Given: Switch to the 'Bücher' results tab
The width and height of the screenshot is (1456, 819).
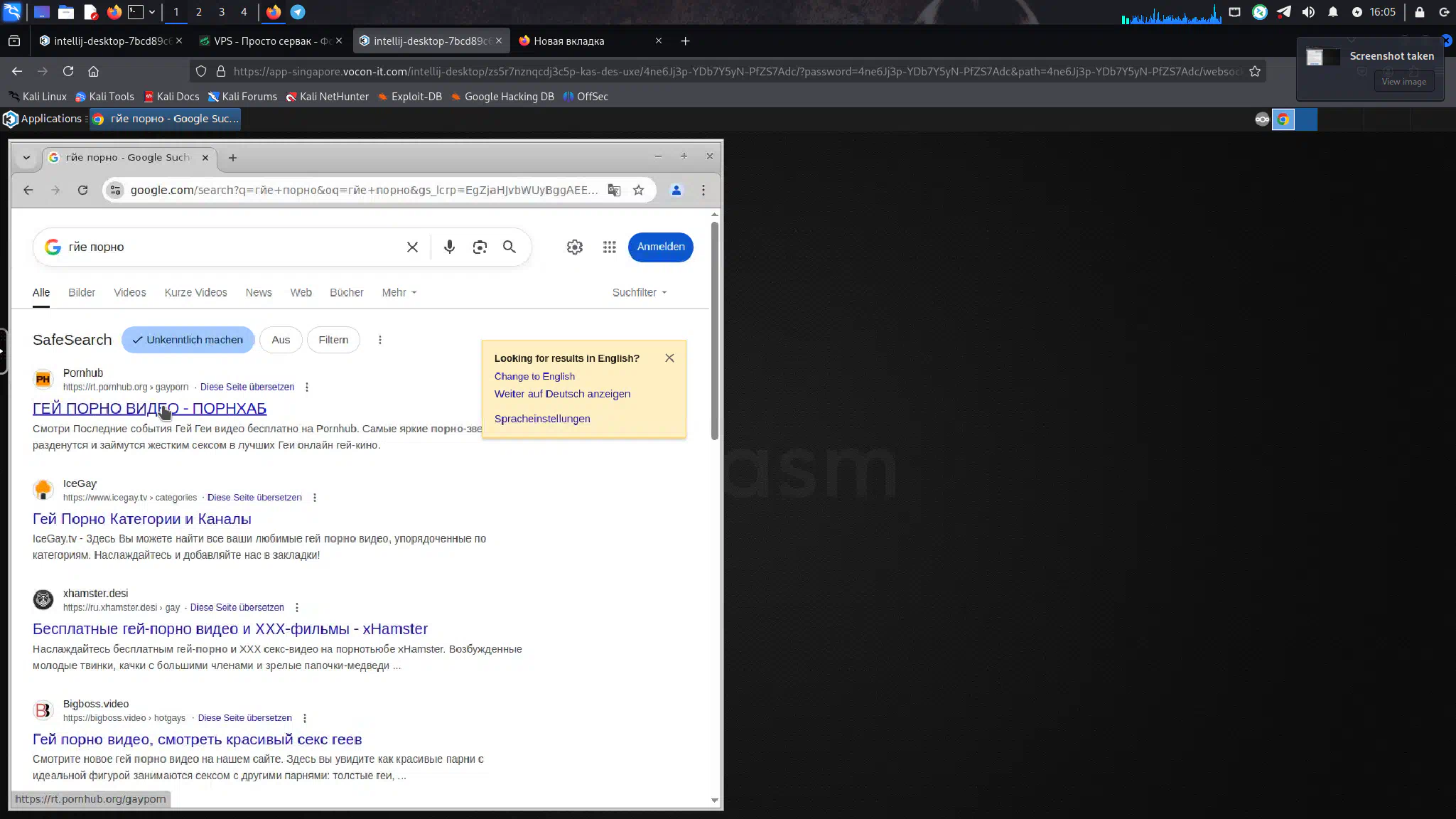Looking at the screenshot, I should pos(347,293).
